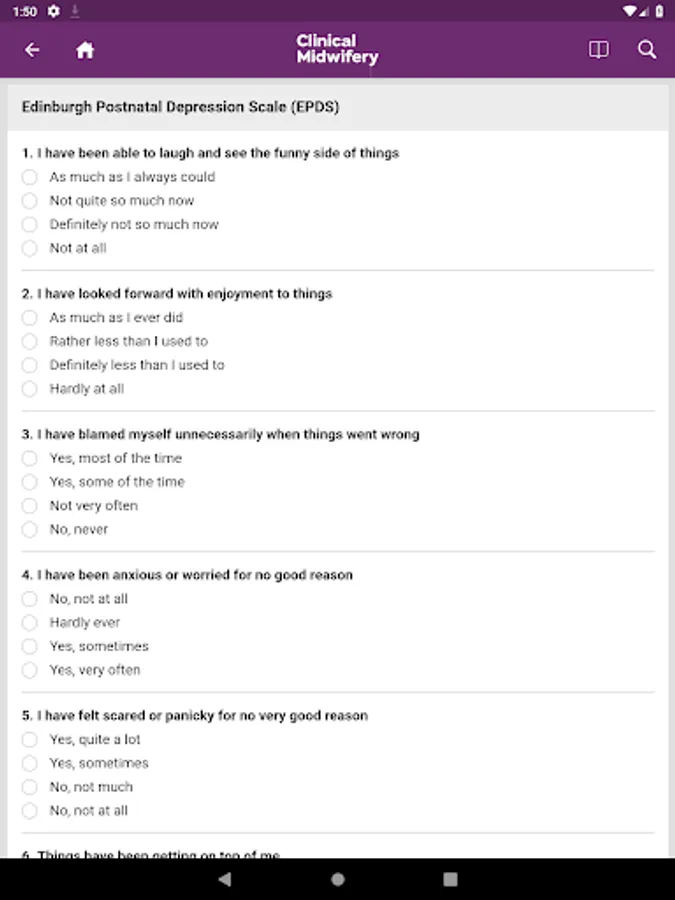Select 'Hardly ever' radio option

pyautogui.click(x=30, y=623)
